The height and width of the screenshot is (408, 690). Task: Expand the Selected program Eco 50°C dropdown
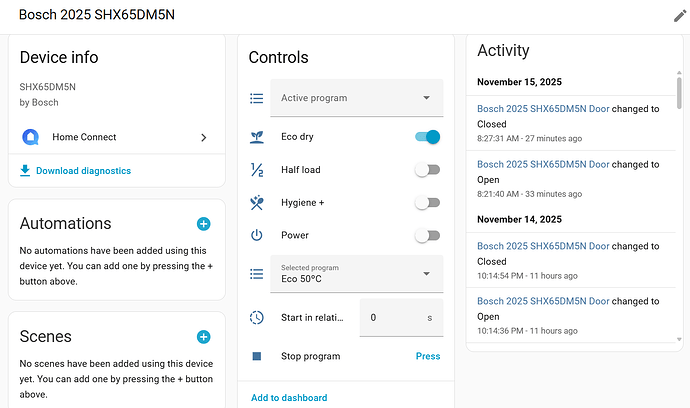[x=355, y=274]
